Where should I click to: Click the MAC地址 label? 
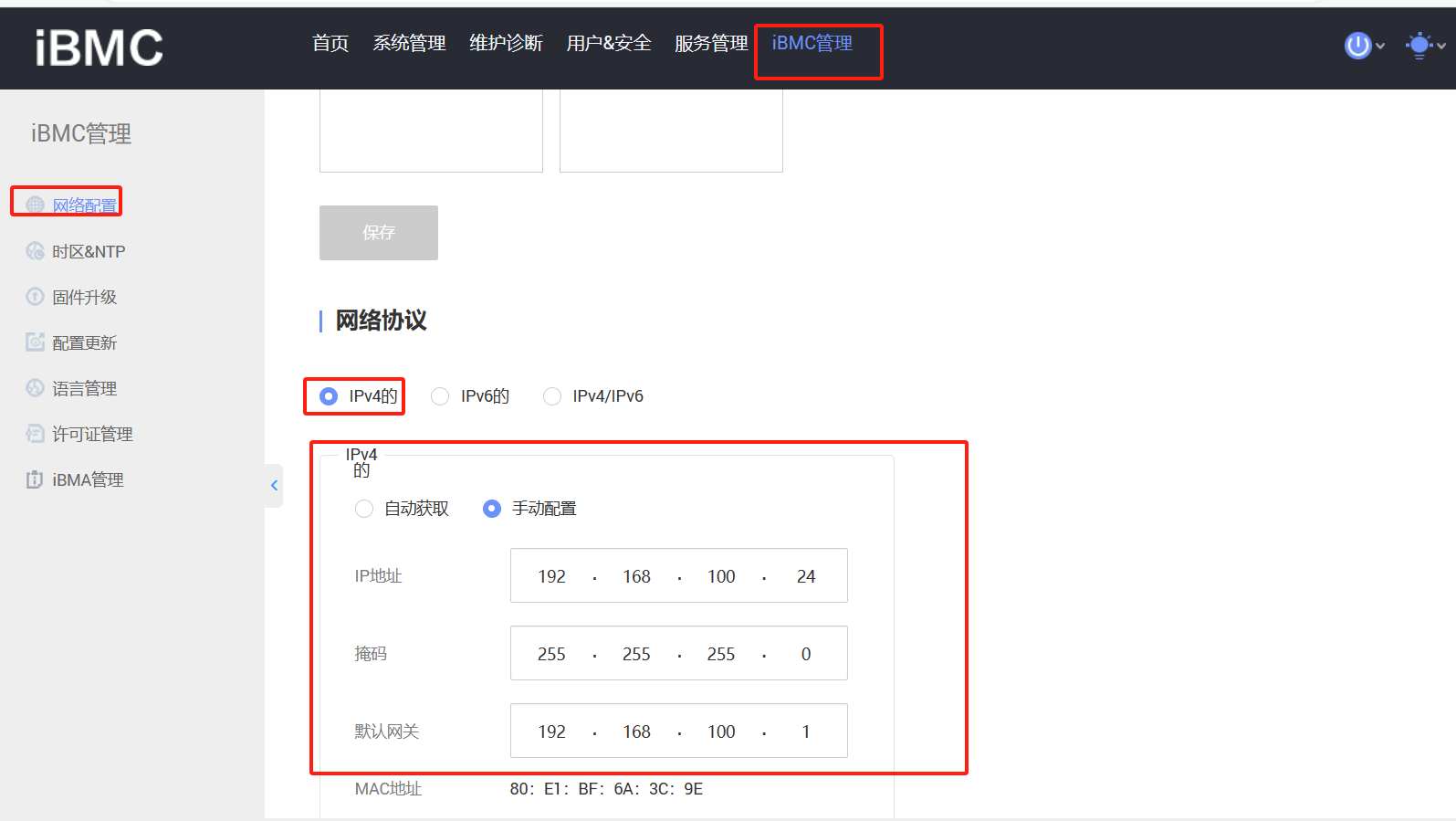[x=388, y=789]
